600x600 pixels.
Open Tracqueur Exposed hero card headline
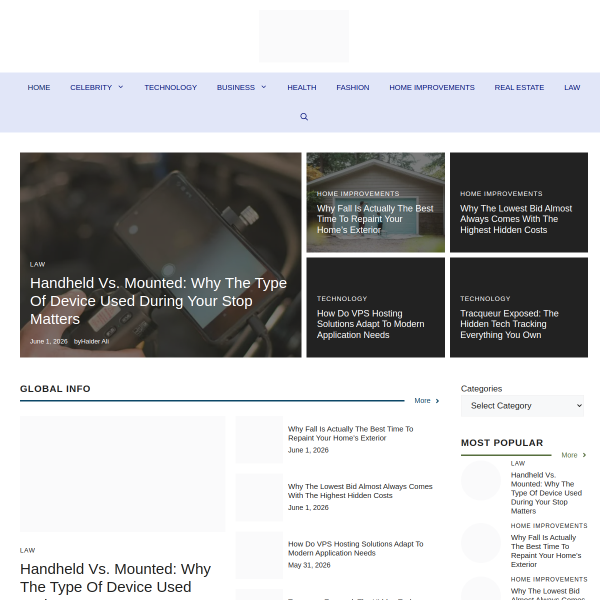coord(509,324)
